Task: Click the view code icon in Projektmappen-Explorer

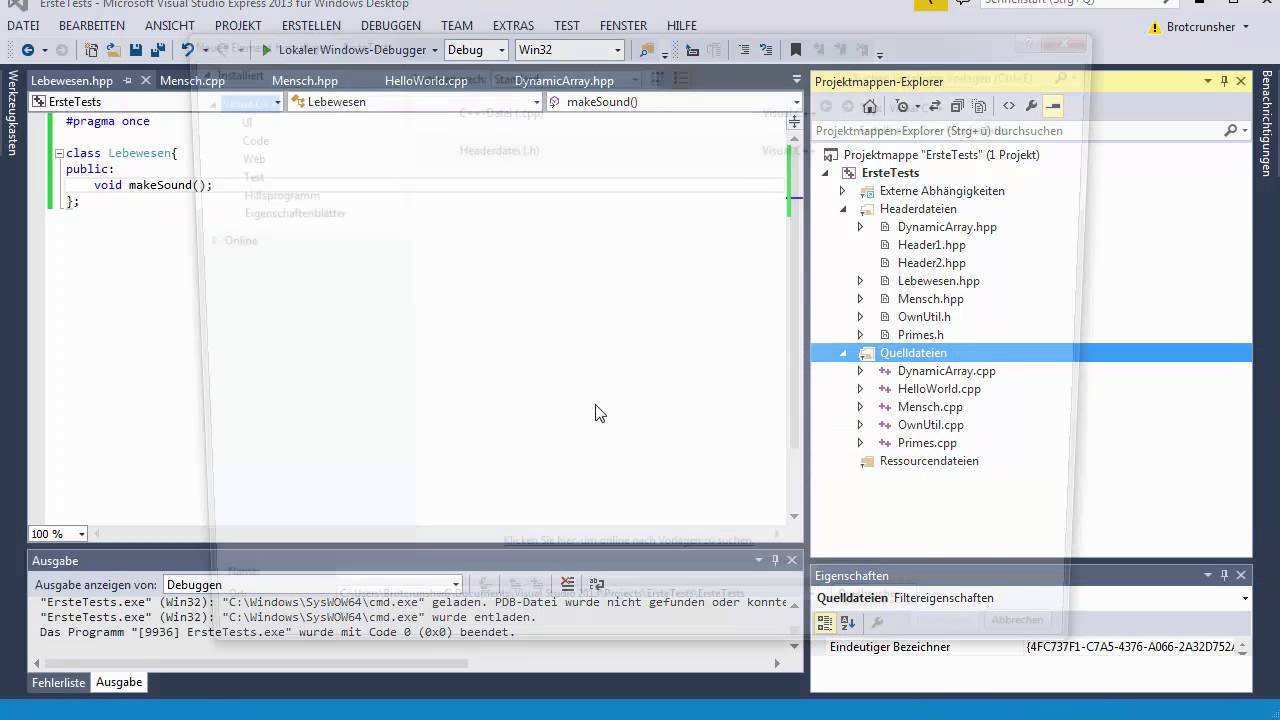Action: click(x=1008, y=106)
